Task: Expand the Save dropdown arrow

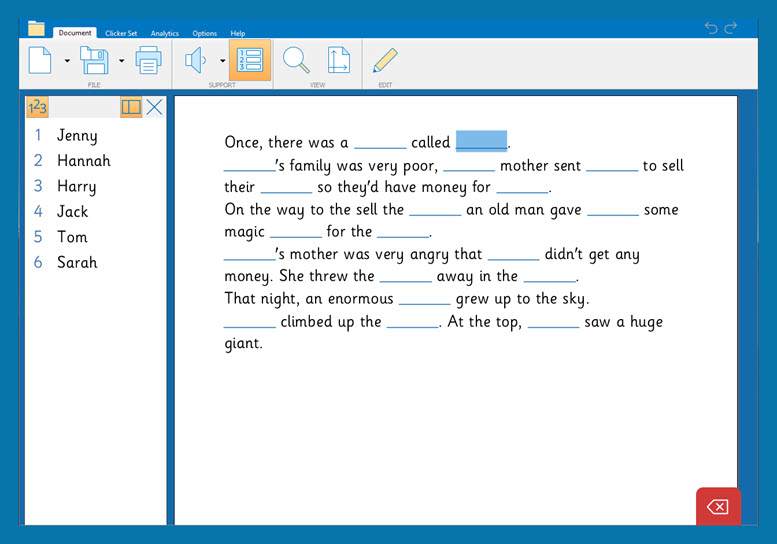Action: click(121, 61)
